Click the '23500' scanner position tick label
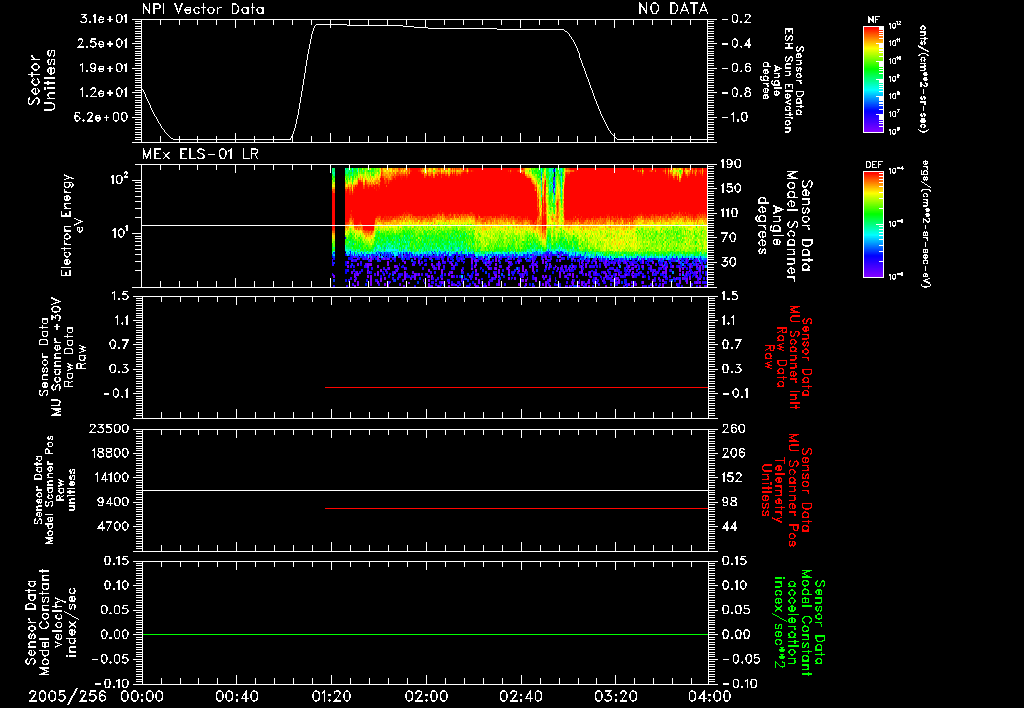 click(x=108, y=429)
